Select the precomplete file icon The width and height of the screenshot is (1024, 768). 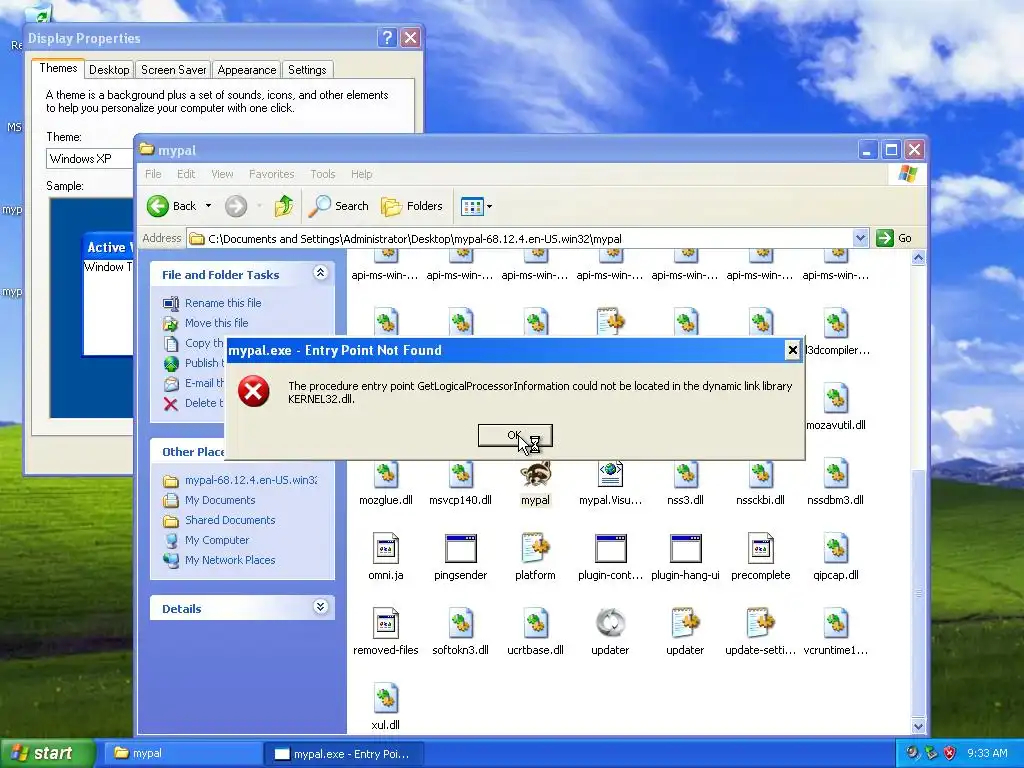[x=760, y=549]
